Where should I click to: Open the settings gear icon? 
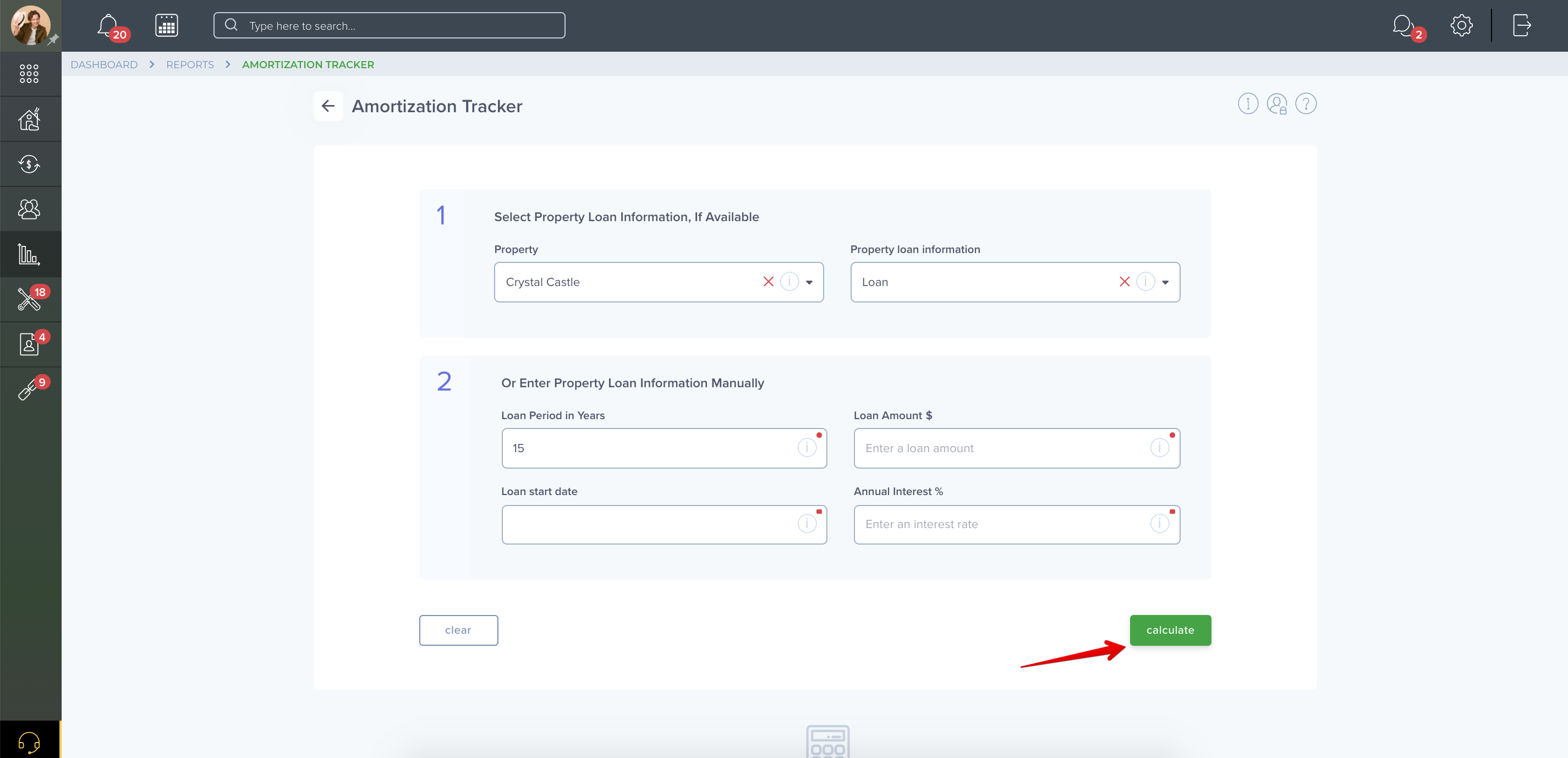point(1461,25)
